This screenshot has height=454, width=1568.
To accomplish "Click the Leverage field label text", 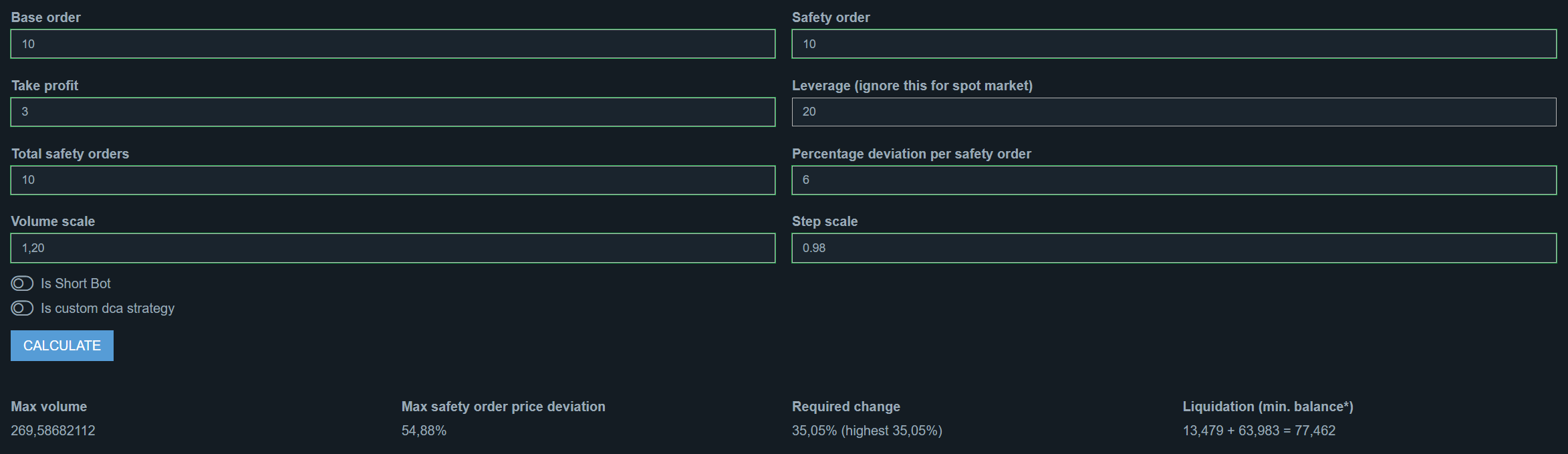I will point(912,86).
